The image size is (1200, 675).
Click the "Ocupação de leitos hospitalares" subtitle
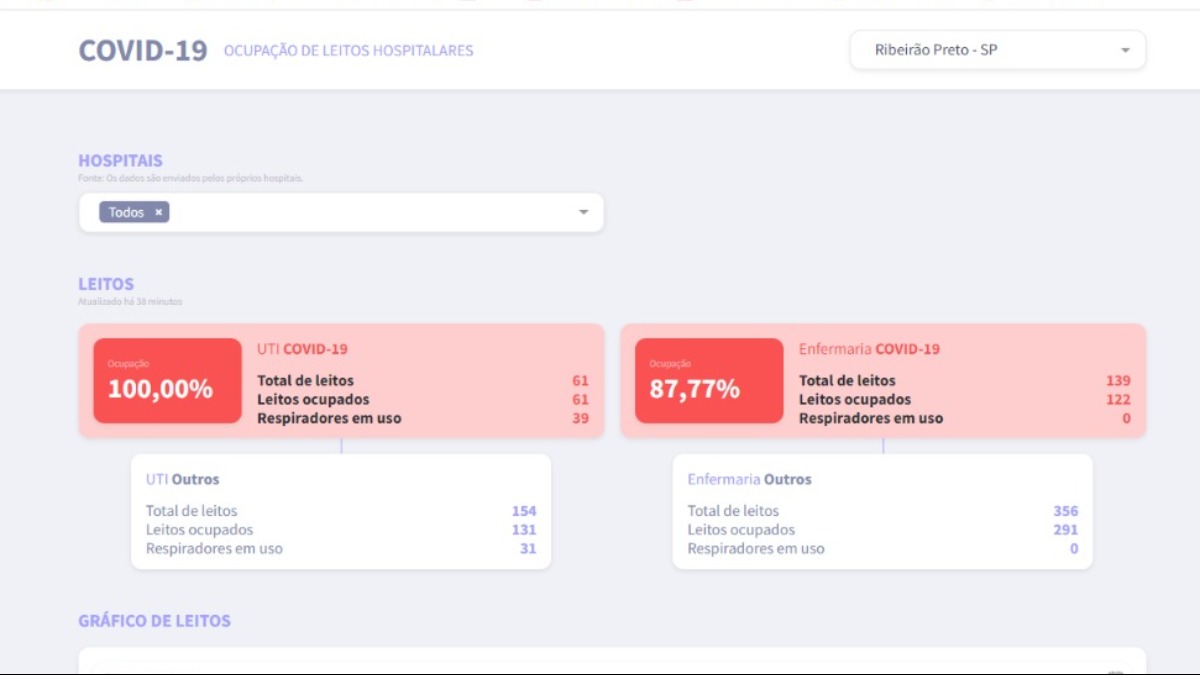tap(348, 50)
